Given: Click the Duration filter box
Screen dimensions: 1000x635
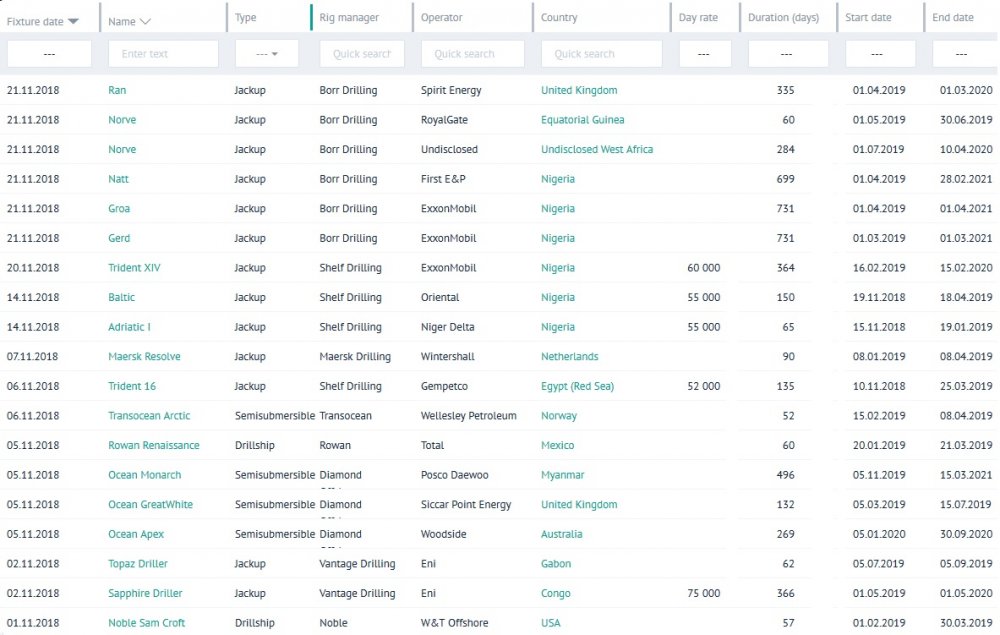Looking at the screenshot, I should tap(788, 54).
